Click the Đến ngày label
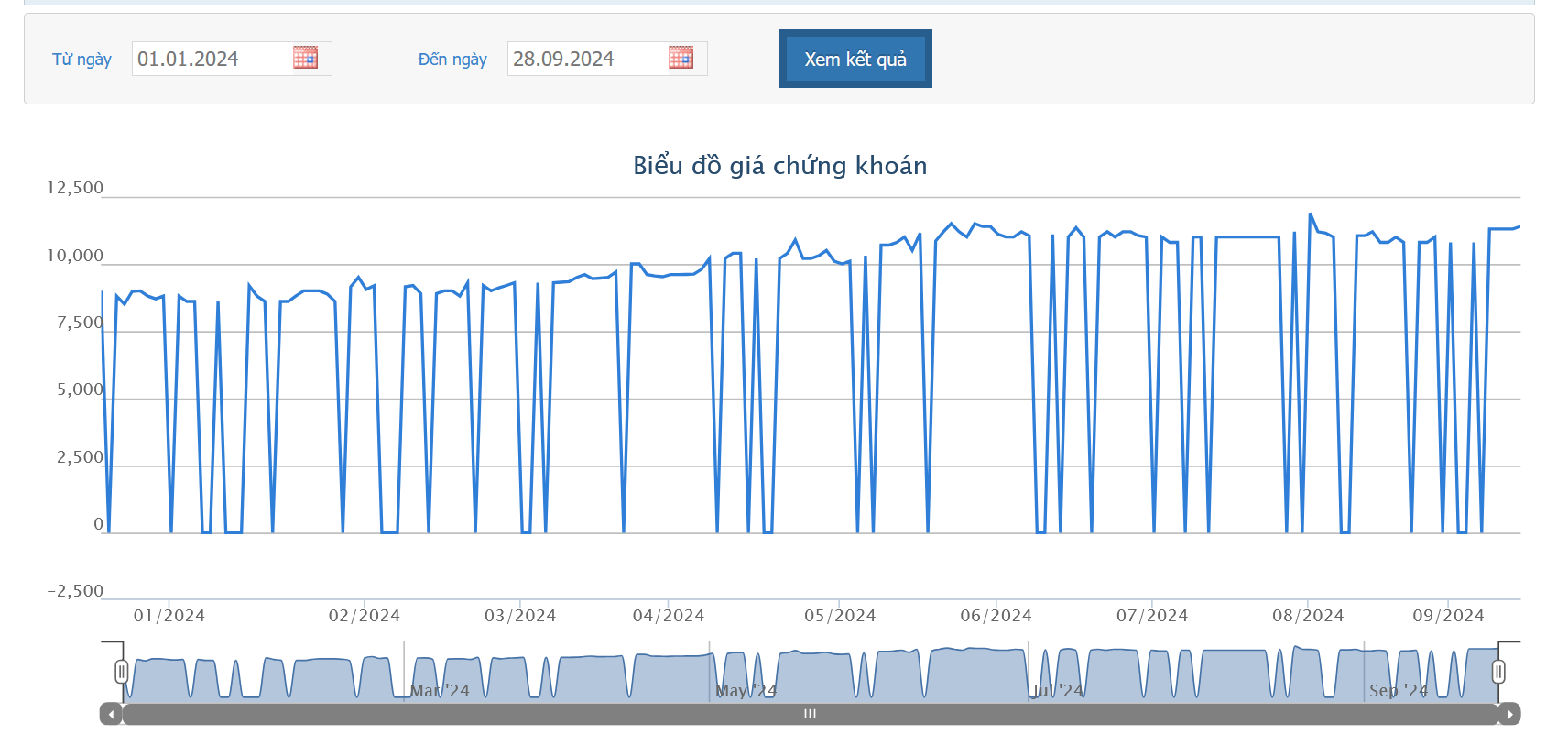This screenshot has width=1568, height=734. click(452, 60)
